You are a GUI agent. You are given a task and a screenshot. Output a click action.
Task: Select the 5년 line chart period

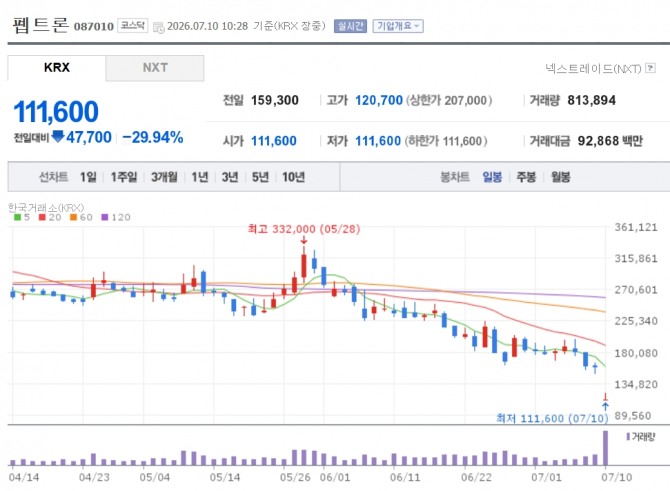(260, 176)
